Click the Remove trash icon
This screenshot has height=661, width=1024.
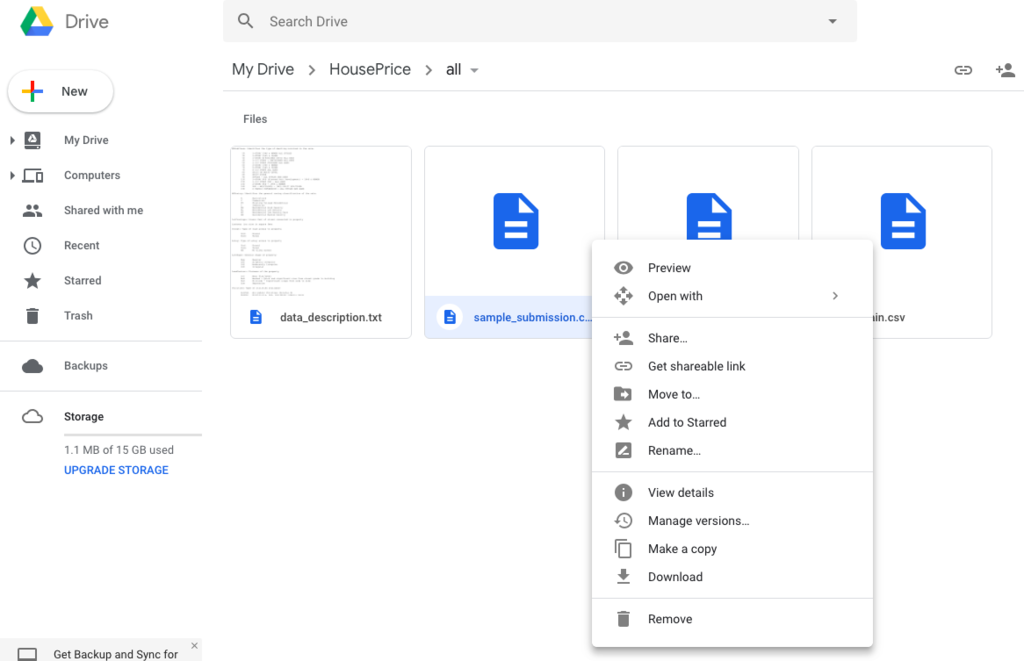click(623, 619)
